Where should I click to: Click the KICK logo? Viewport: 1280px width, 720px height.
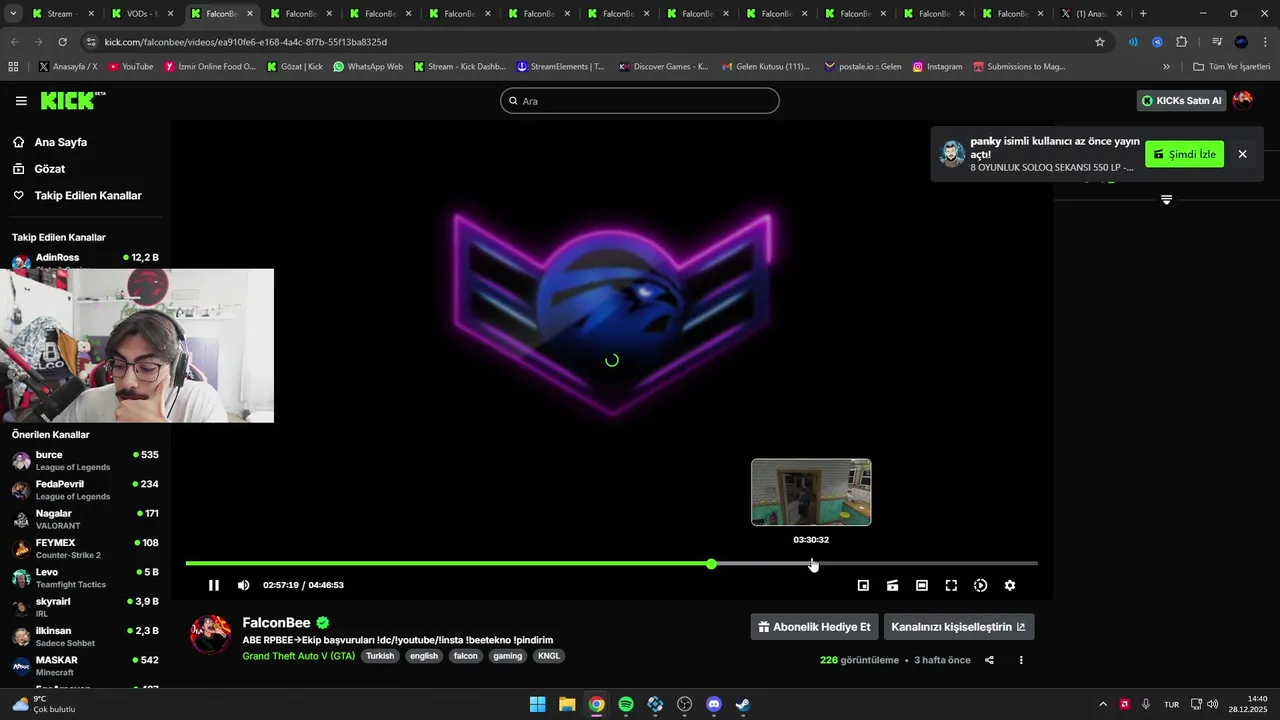pos(72,100)
